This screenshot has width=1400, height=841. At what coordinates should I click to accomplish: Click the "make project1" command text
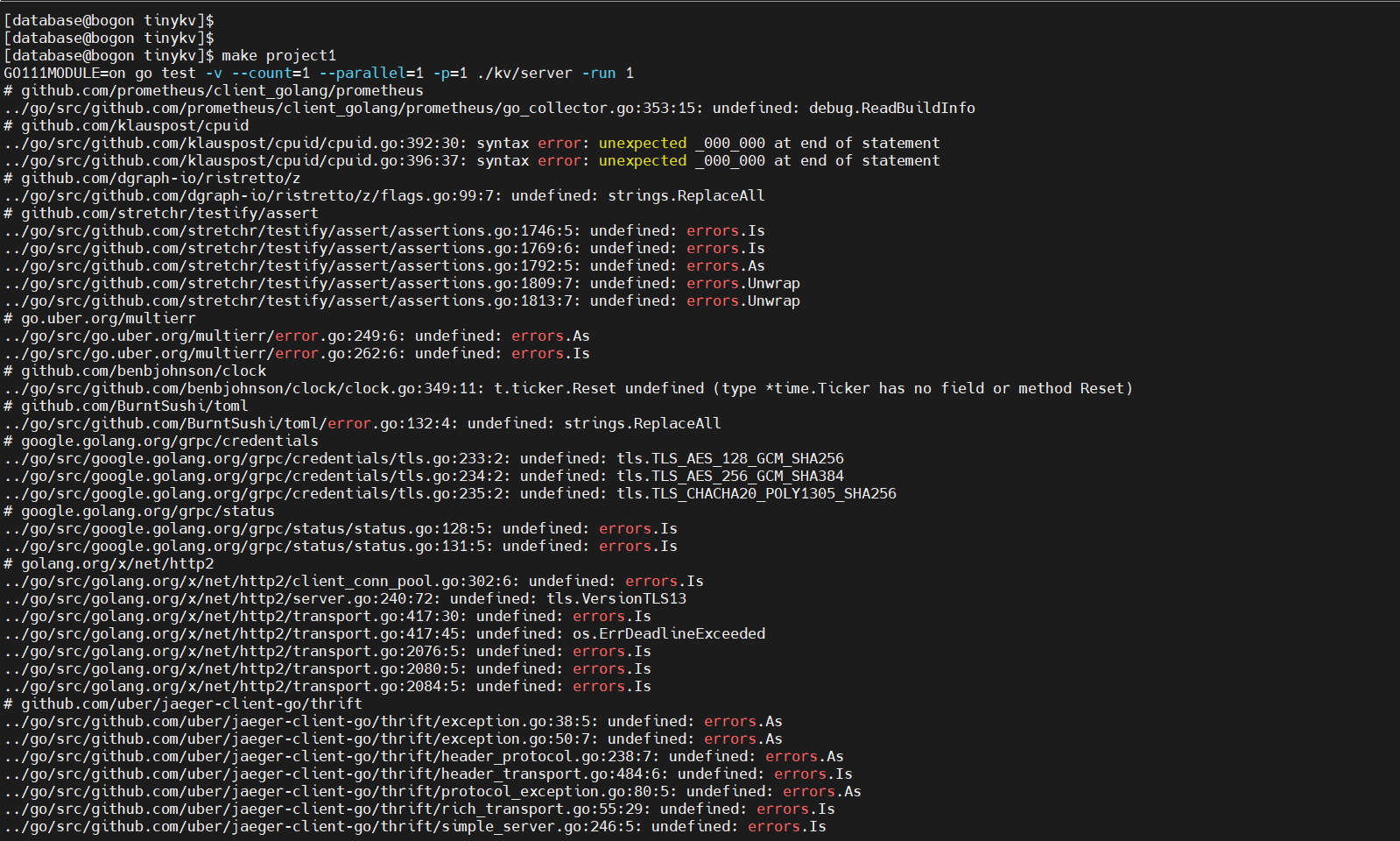[x=278, y=55]
